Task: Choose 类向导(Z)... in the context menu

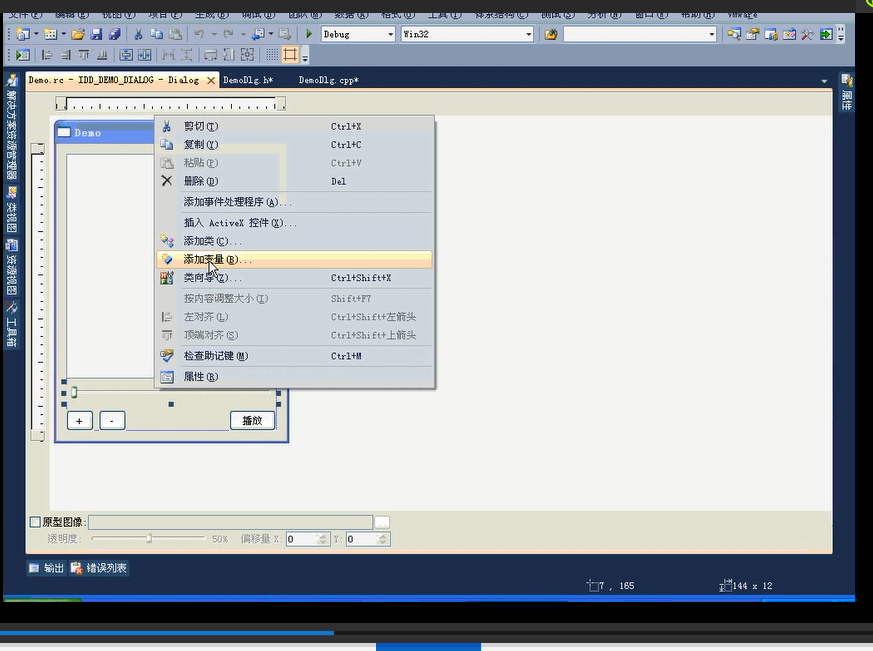Action: click(294, 278)
